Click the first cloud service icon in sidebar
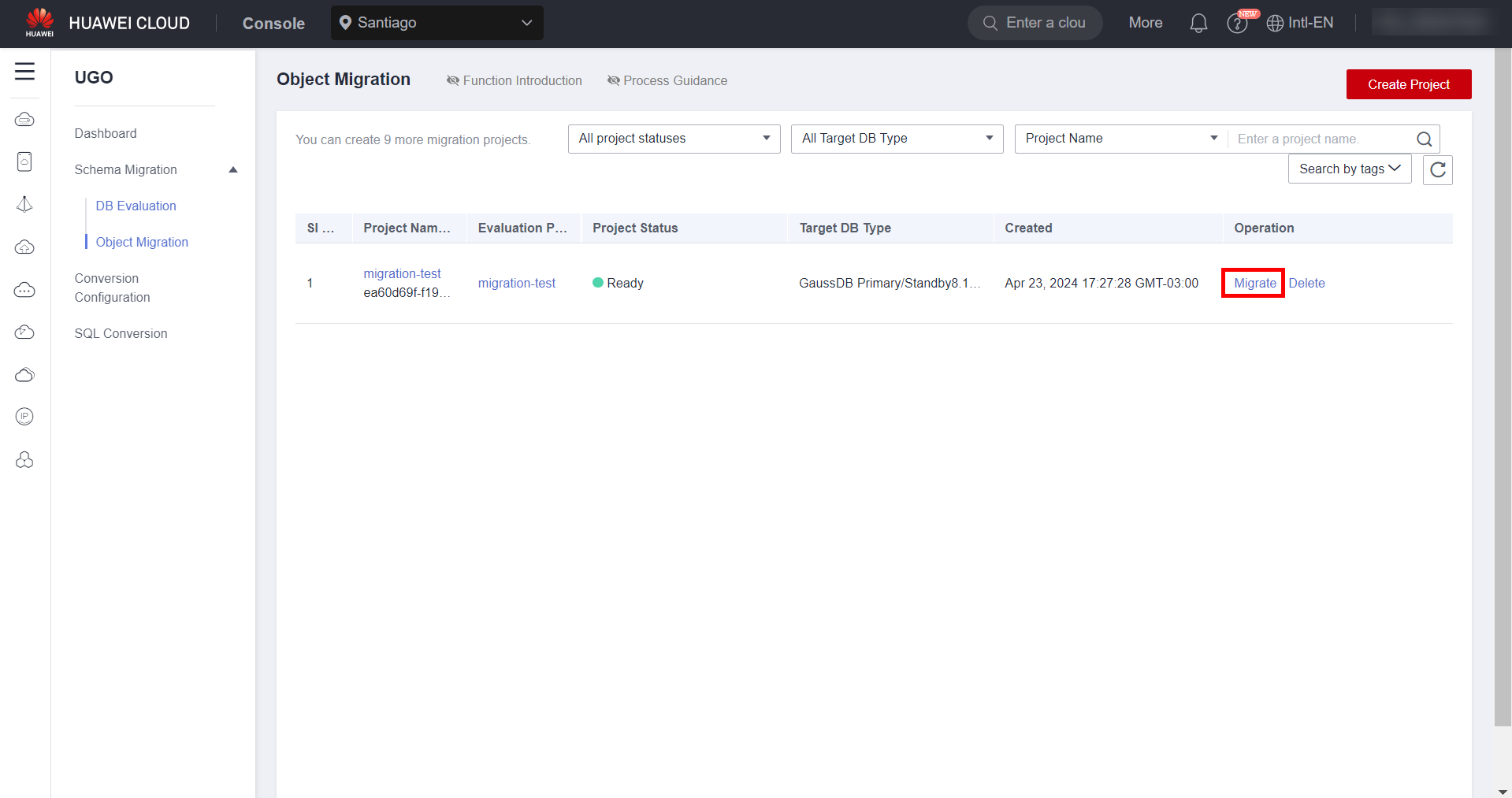Image resolution: width=1512 pixels, height=798 pixels. [x=24, y=120]
